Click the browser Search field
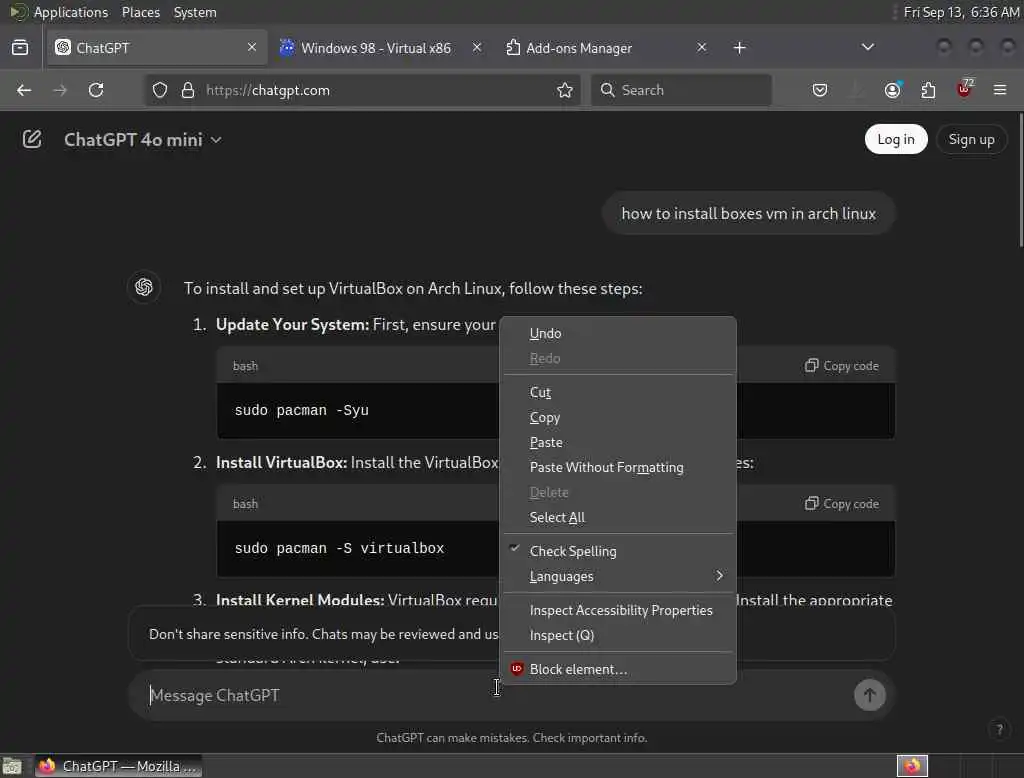This screenshot has height=778, width=1024. [x=682, y=90]
